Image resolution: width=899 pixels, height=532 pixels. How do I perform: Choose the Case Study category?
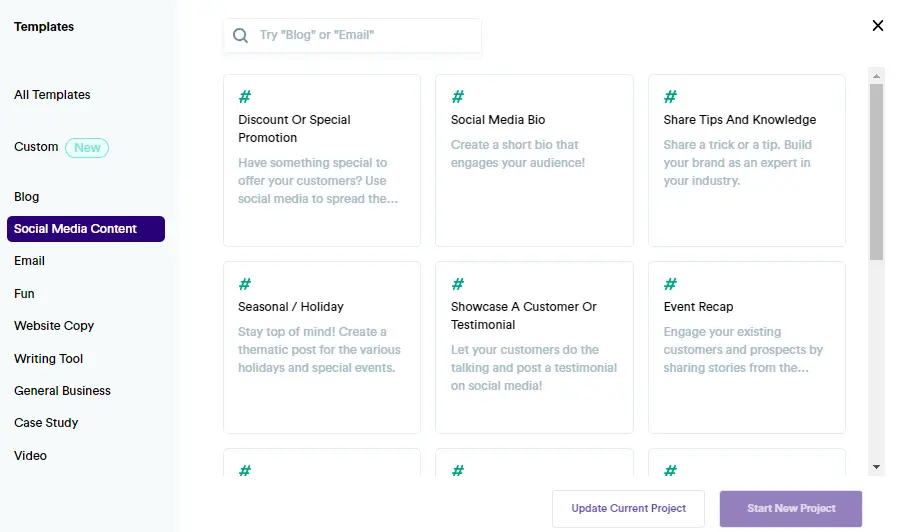46,423
